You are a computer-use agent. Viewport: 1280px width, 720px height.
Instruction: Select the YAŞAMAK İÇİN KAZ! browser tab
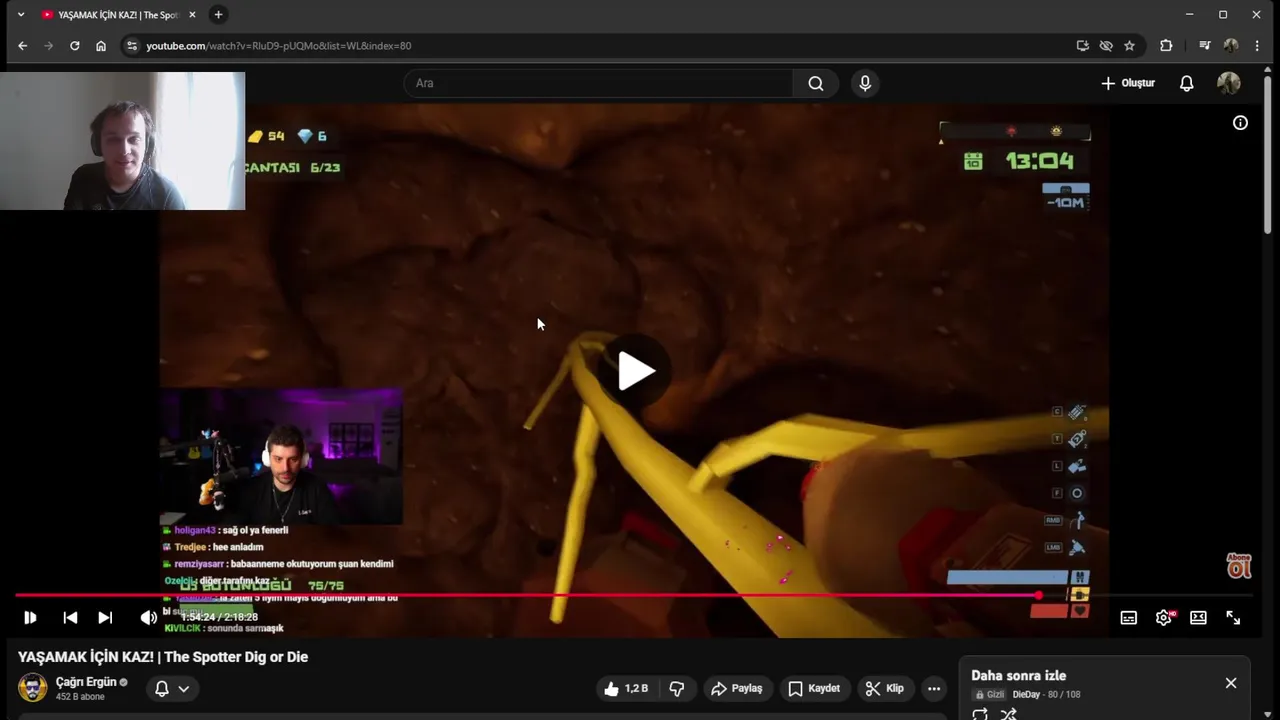tap(118, 15)
